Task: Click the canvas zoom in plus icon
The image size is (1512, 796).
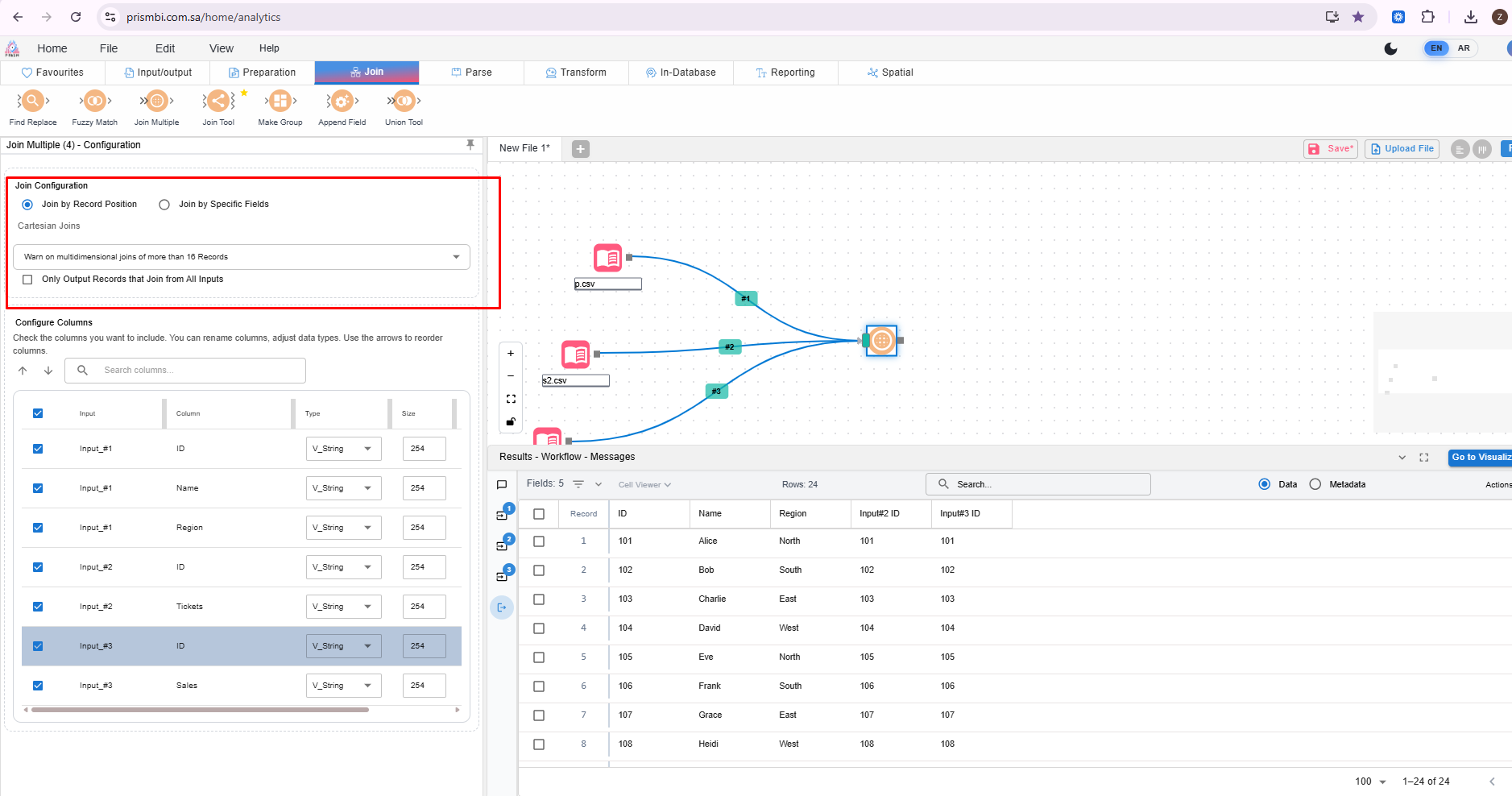Action: pos(511,354)
